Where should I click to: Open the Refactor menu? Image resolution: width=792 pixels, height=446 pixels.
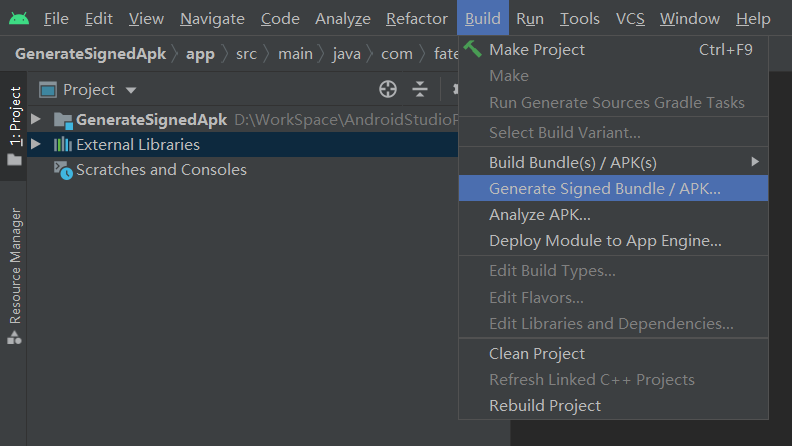click(x=417, y=19)
